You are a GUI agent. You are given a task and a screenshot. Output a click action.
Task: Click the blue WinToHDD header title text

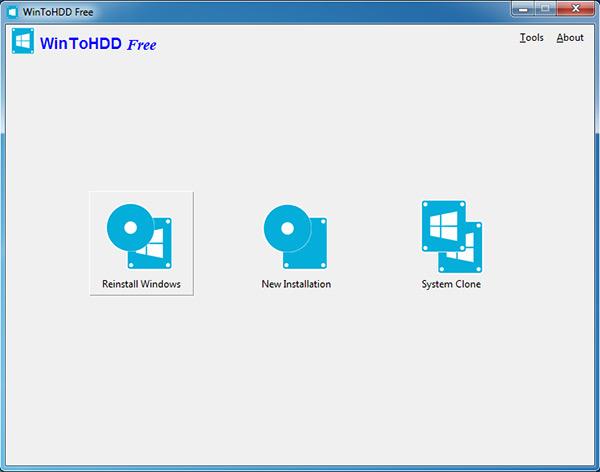point(81,44)
